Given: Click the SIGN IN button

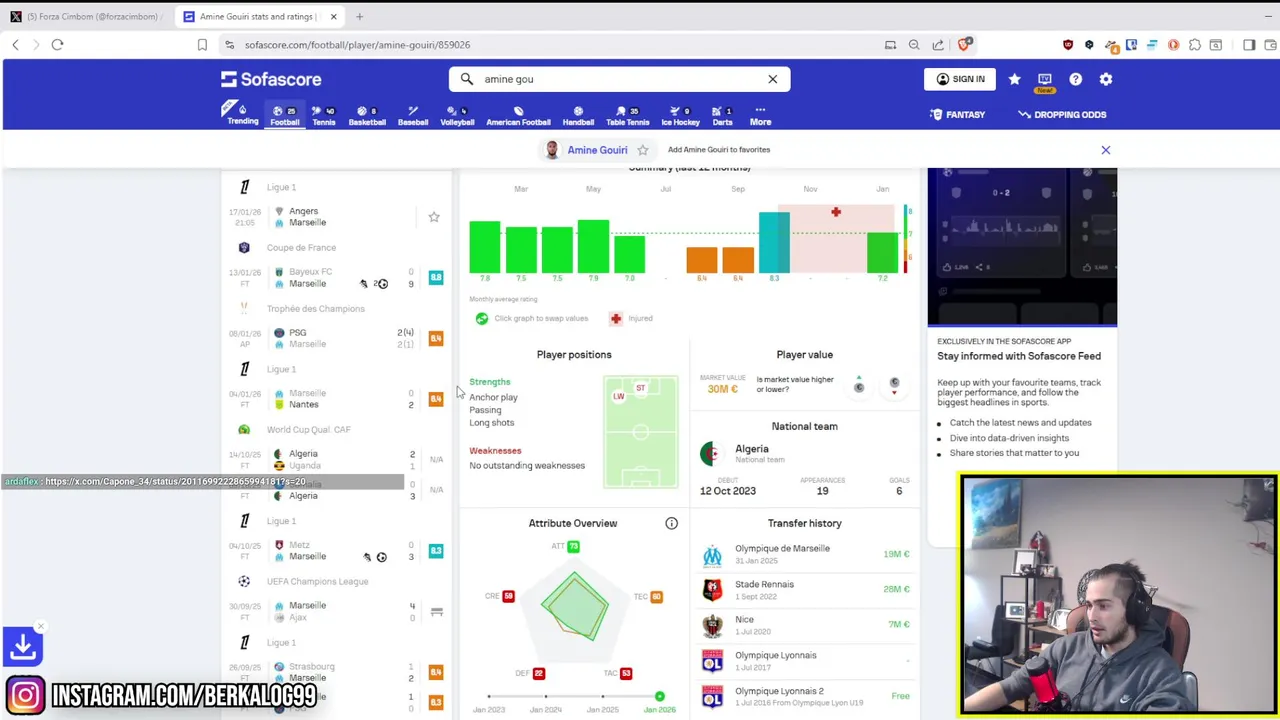Looking at the screenshot, I should click(x=959, y=79).
